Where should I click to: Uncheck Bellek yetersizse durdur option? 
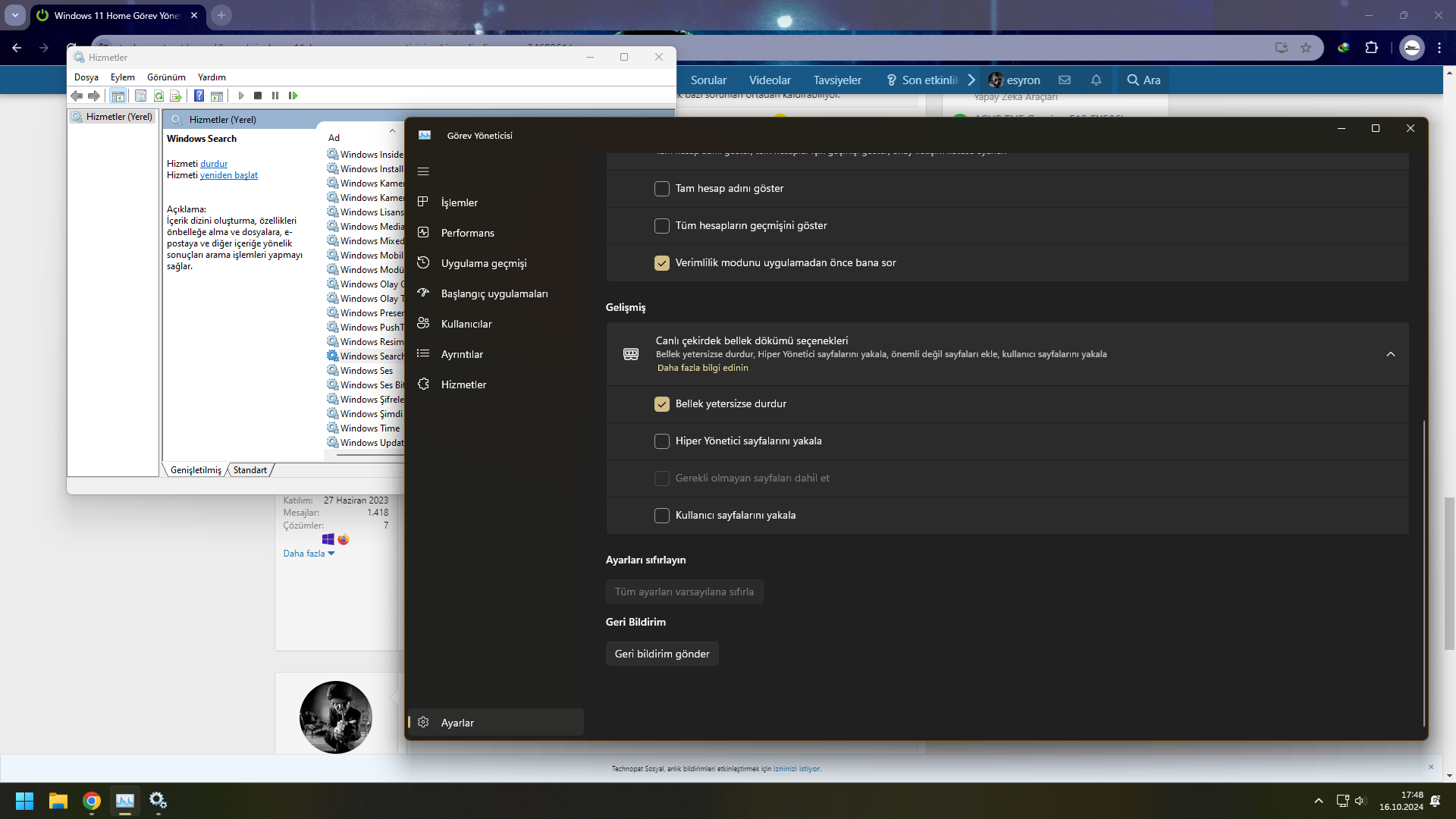[662, 404]
